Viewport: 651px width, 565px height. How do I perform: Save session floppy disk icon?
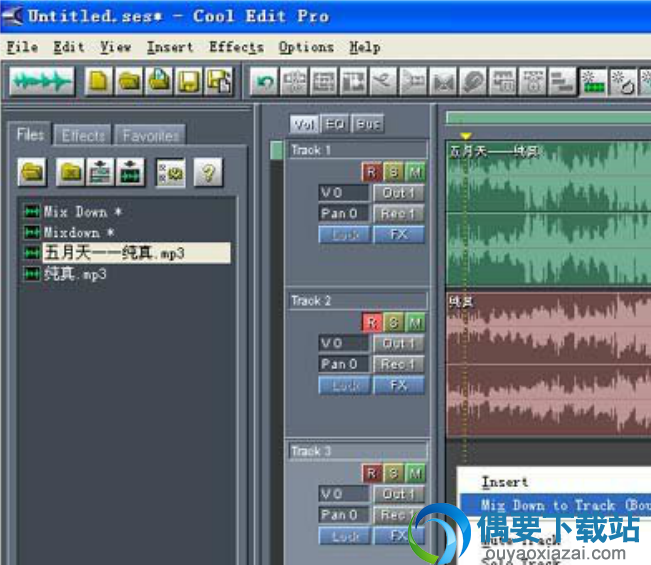189,81
